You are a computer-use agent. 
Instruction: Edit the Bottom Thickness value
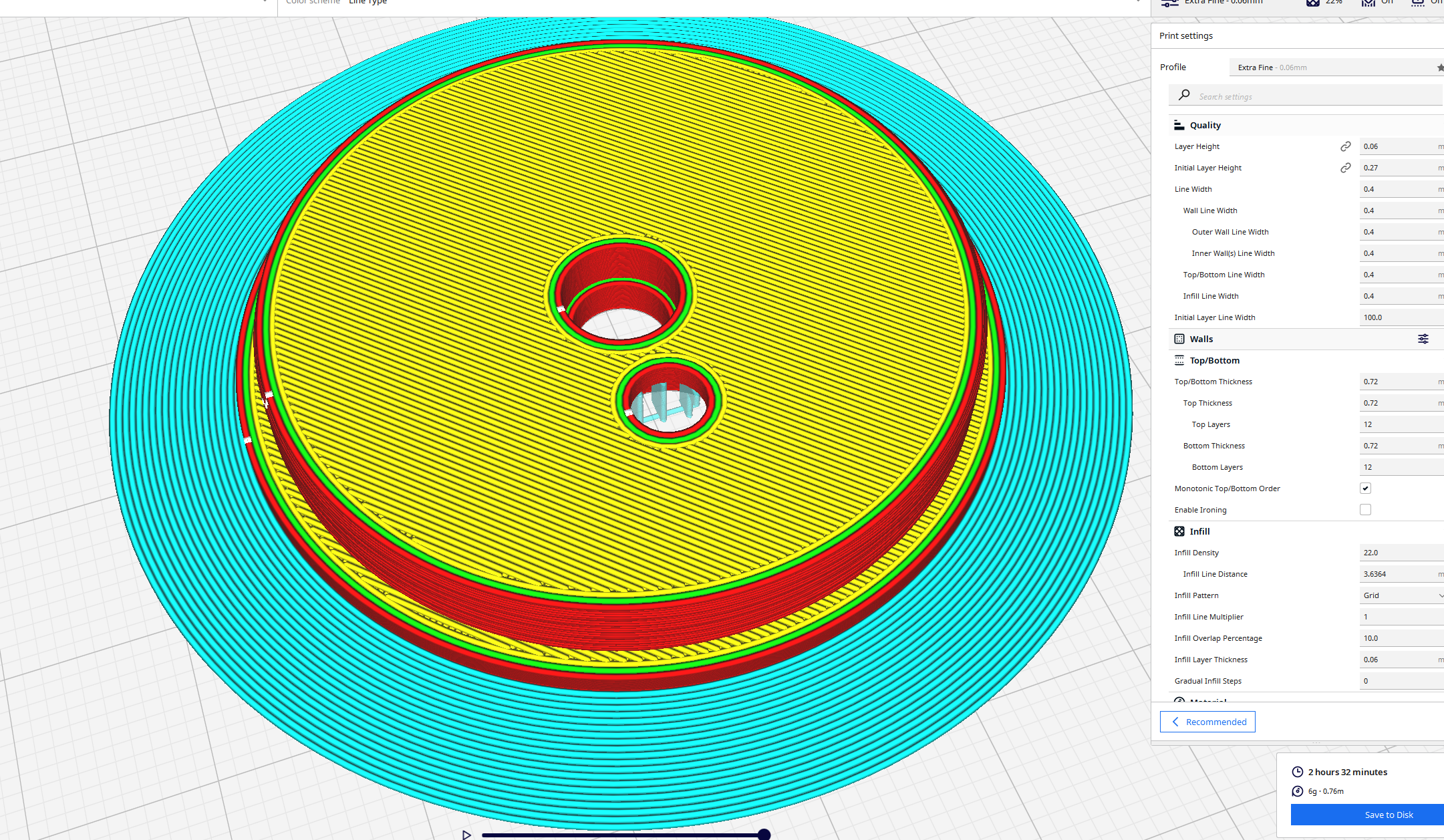tap(1402, 446)
